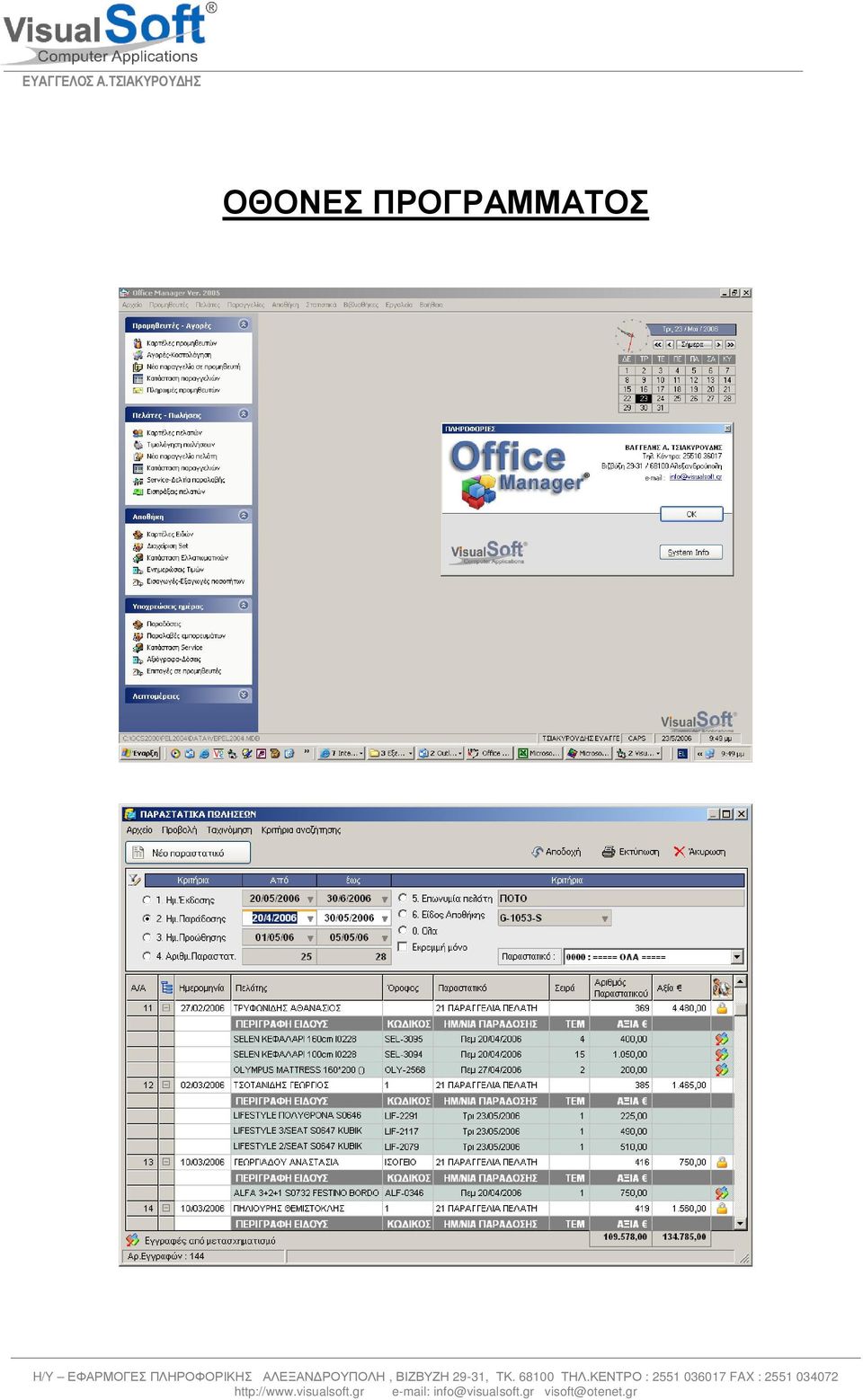
Task: Open Αξιόγραφα-Δόσεις in sidebar
Action: click(174, 659)
